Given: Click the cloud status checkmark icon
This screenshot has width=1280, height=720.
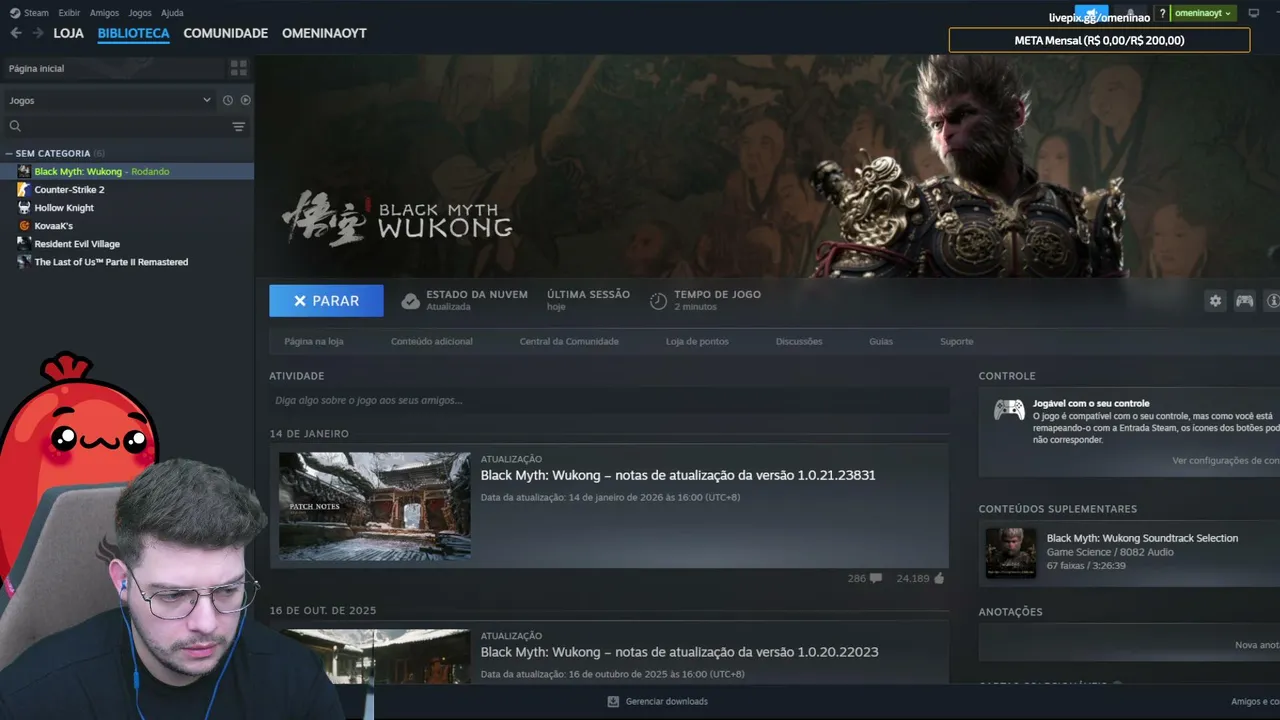Looking at the screenshot, I should (410, 301).
